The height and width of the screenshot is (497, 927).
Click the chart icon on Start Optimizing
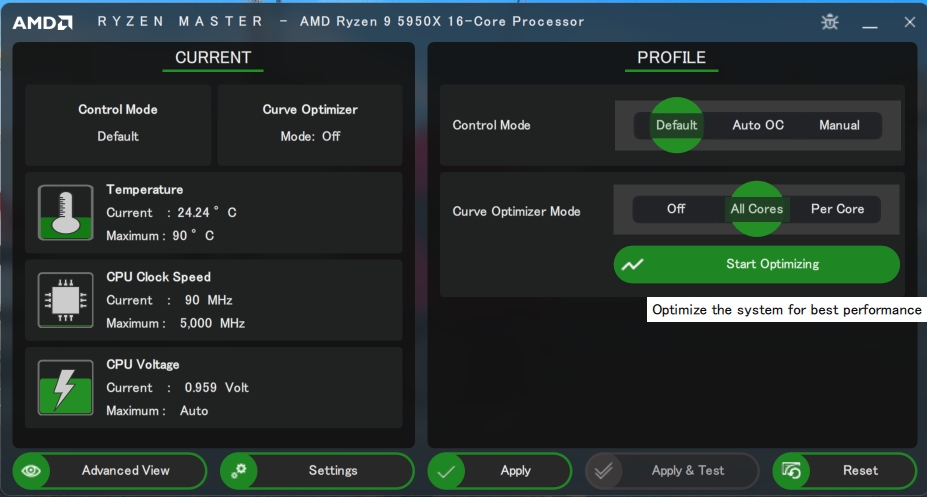633,265
